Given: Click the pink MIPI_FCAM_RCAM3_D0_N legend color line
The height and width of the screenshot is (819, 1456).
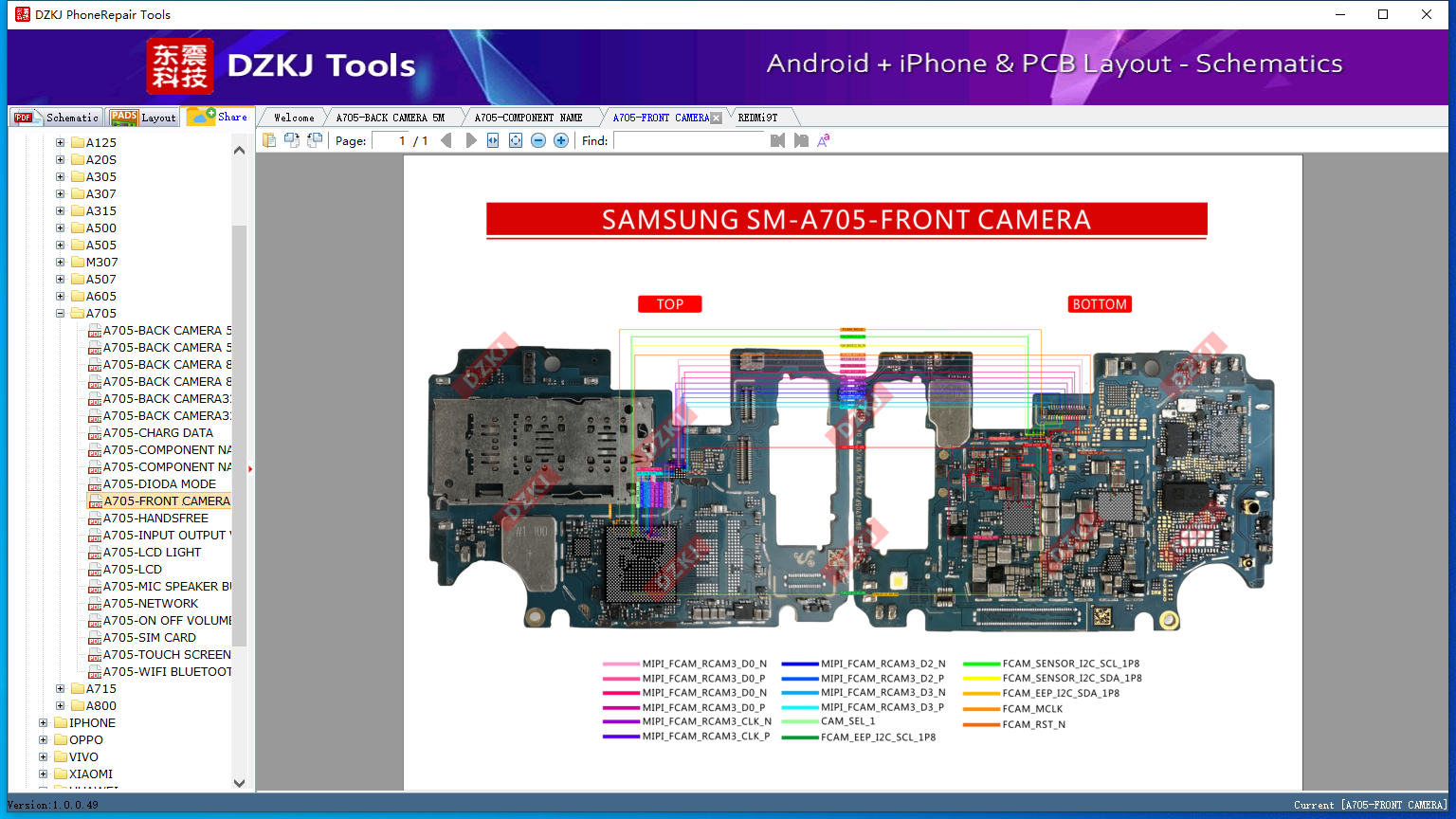Looking at the screenshot, I should coord(621,664).
